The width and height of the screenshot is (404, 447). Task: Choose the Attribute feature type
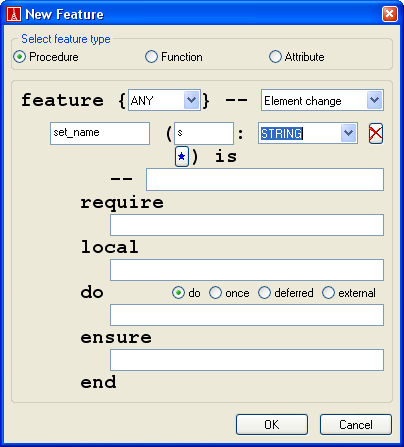[x=297, y=57]
